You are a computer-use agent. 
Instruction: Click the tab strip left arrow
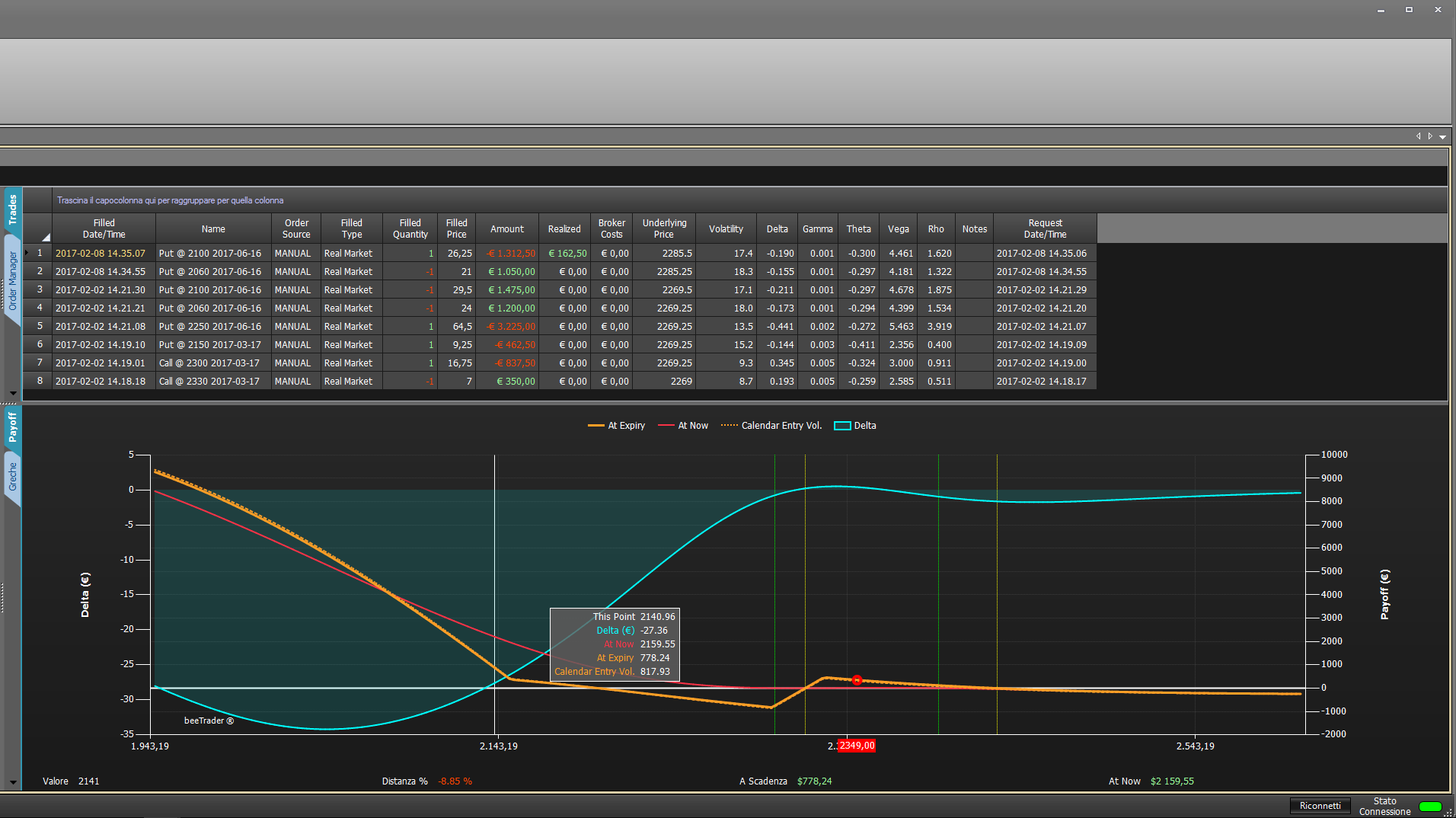(x=1418, y=136)
